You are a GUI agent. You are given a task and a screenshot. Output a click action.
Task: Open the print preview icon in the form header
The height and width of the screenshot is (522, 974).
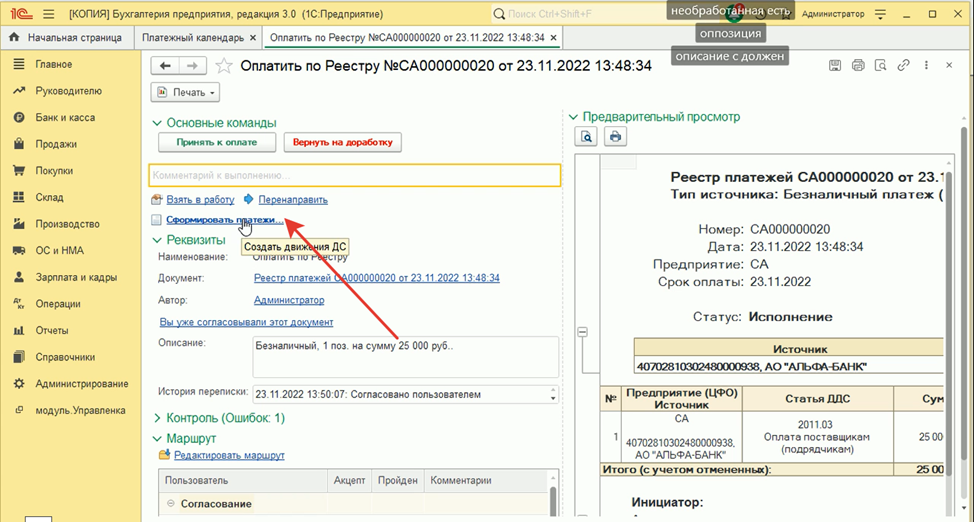click(x=880, y=65)
